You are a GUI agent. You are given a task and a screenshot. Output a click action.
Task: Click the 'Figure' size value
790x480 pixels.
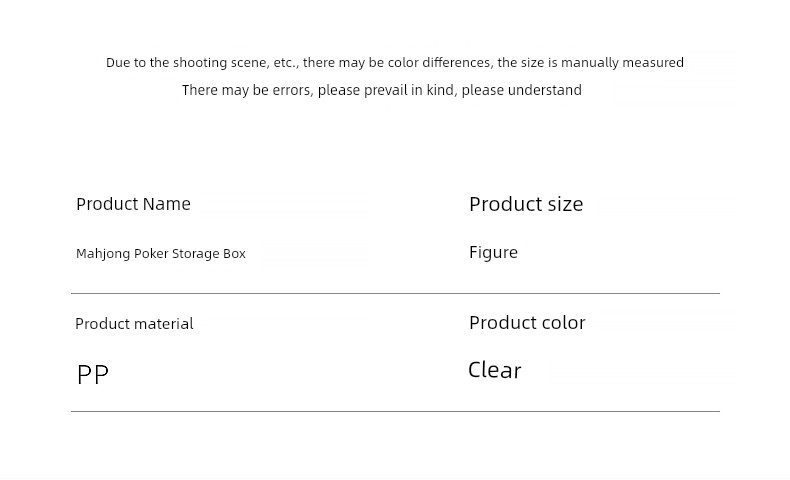click(x=493, y=253)
